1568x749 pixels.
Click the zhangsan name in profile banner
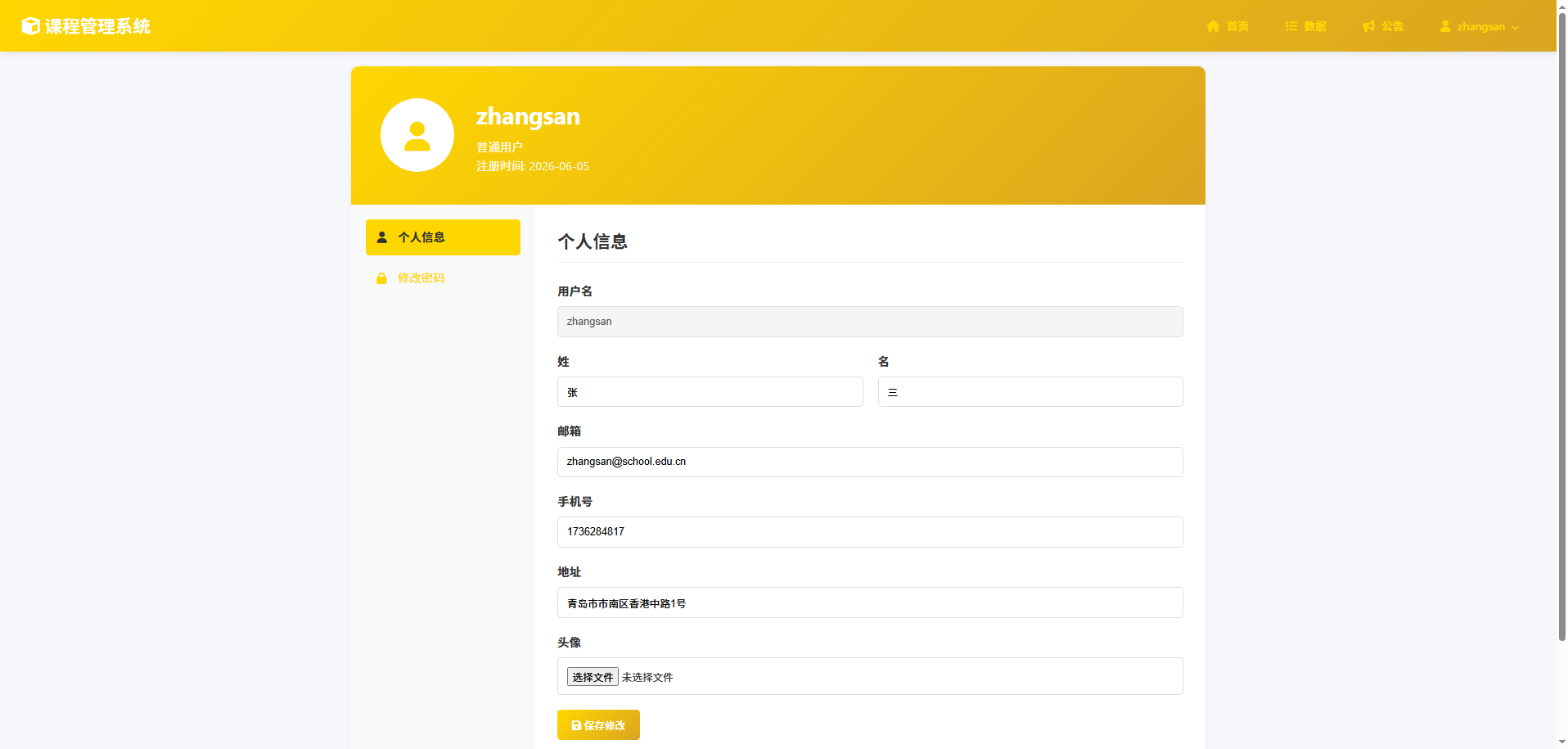coord(528,116)
